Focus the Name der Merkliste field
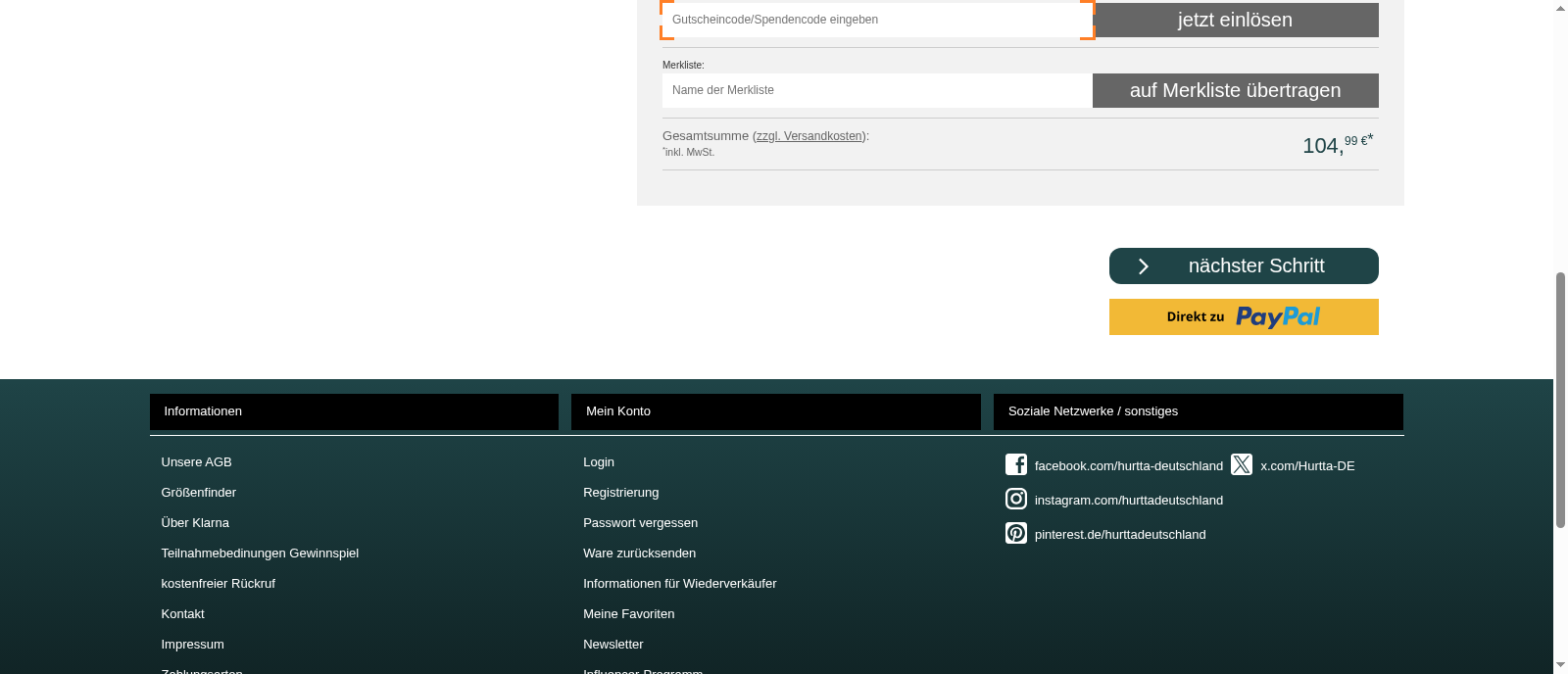This screenshot has width=1568, height=674. point(877,90)
